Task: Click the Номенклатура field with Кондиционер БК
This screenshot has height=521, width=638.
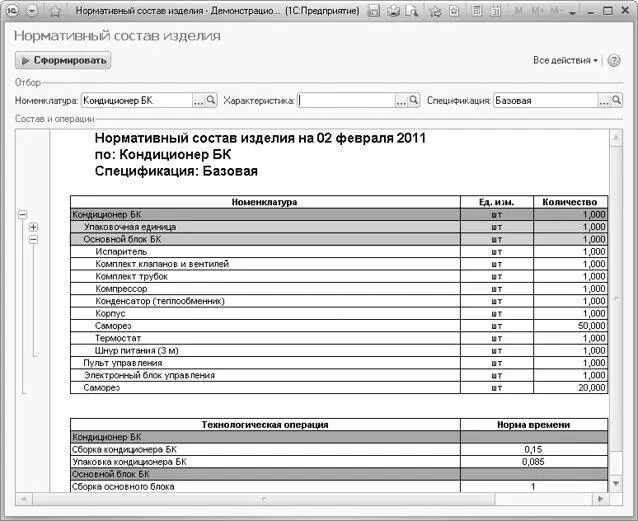Action: 137,101
